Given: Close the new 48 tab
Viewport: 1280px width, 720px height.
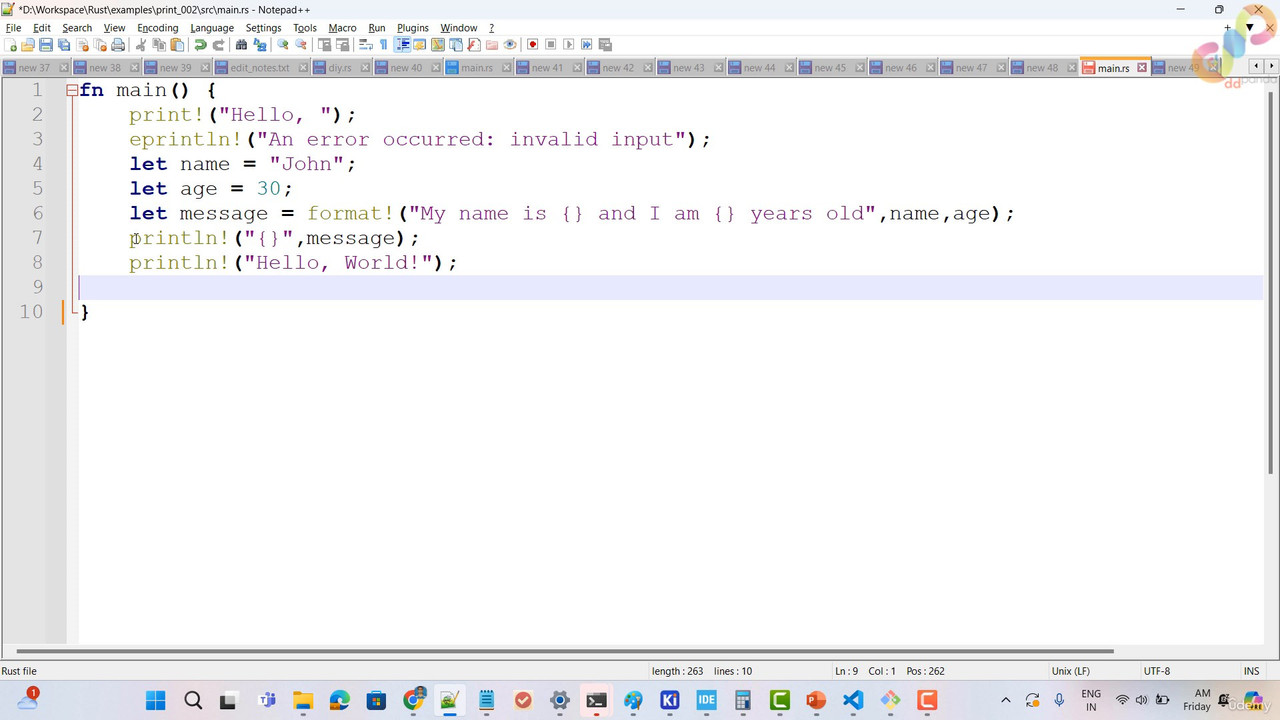Looking at the screenshot, I should (1070, 68).
